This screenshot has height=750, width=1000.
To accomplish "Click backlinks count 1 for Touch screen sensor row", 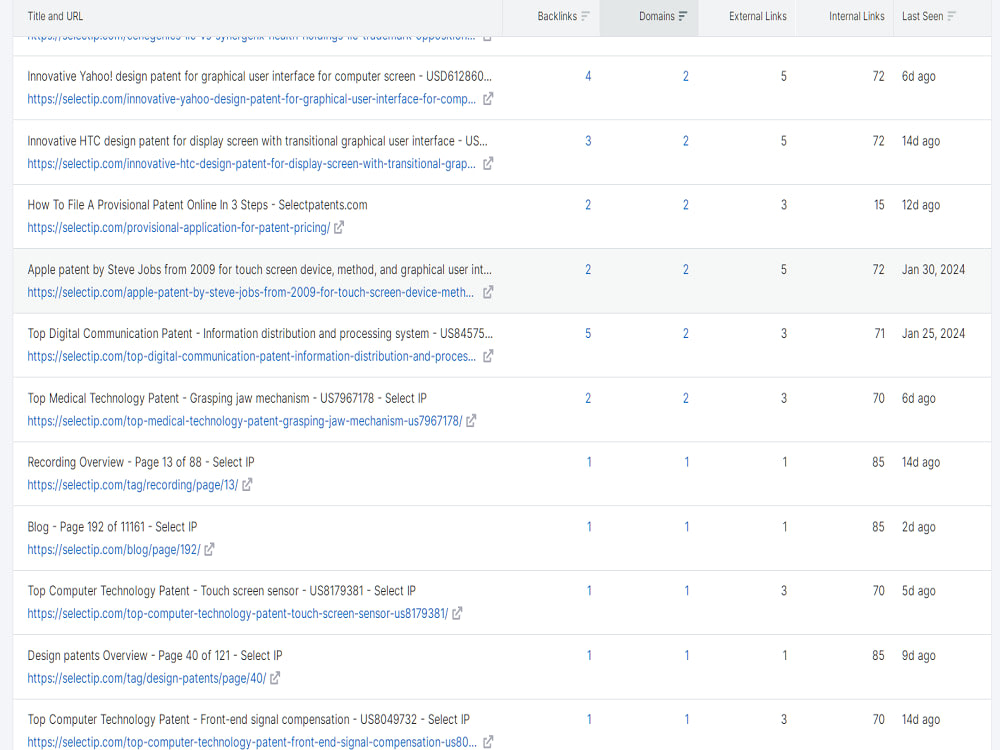I will click(x=589, y=591).
